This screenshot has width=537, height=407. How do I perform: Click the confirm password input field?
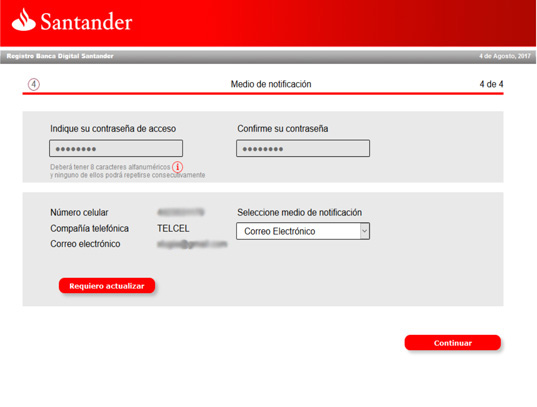pos(303,148)
